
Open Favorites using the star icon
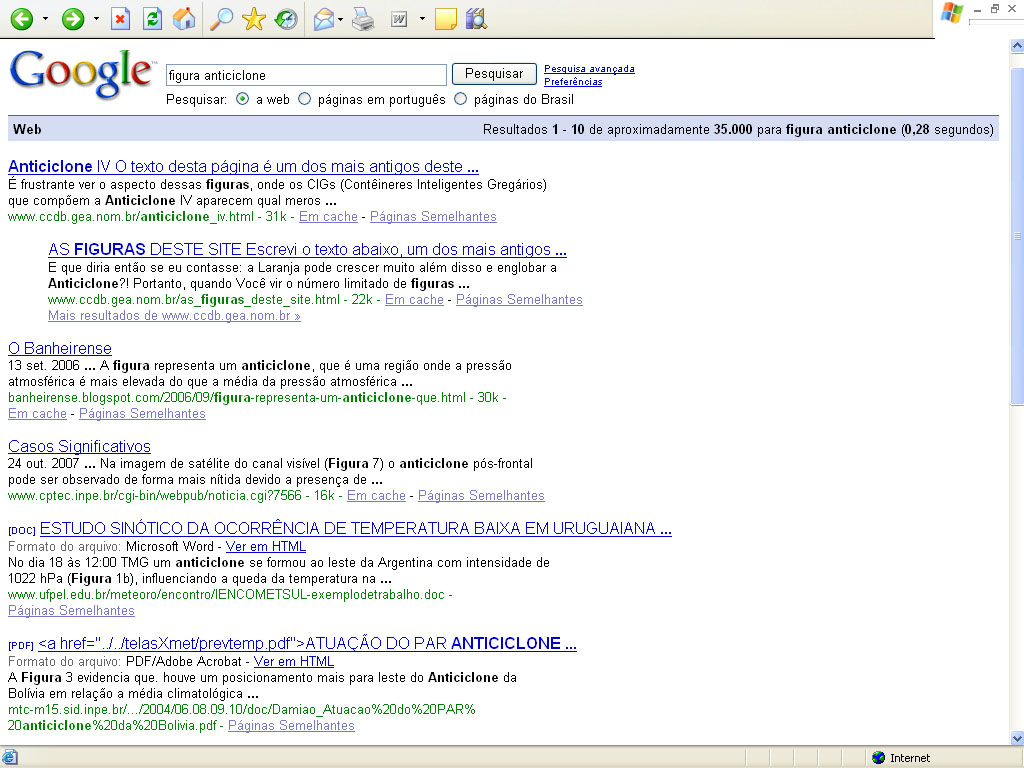[x=254, y=19]
